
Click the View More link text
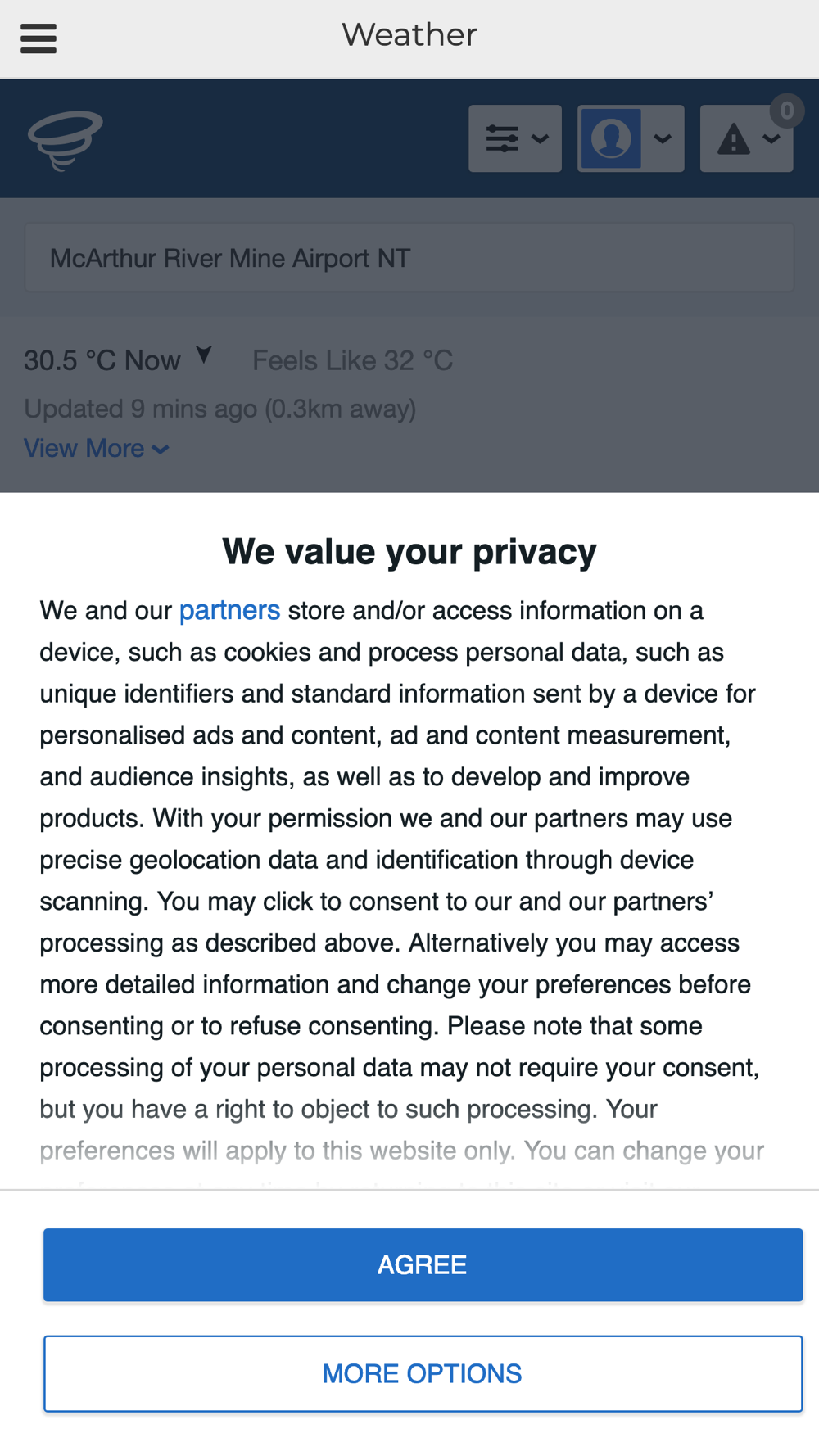(84, 449)
